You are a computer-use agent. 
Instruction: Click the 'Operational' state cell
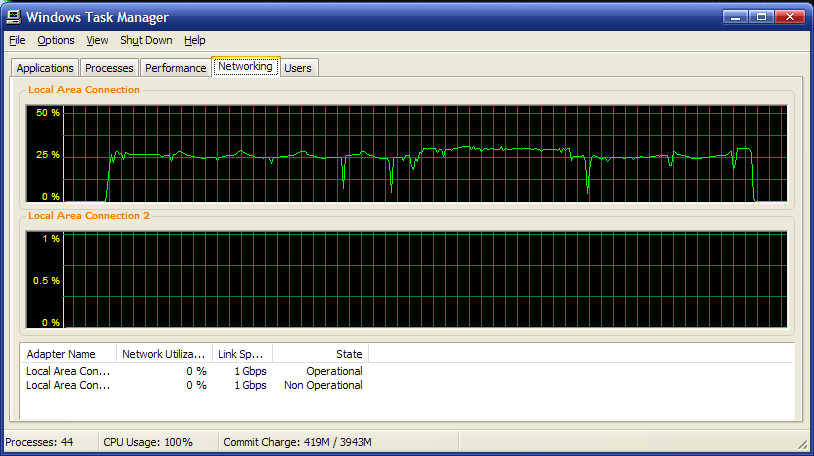334,371
